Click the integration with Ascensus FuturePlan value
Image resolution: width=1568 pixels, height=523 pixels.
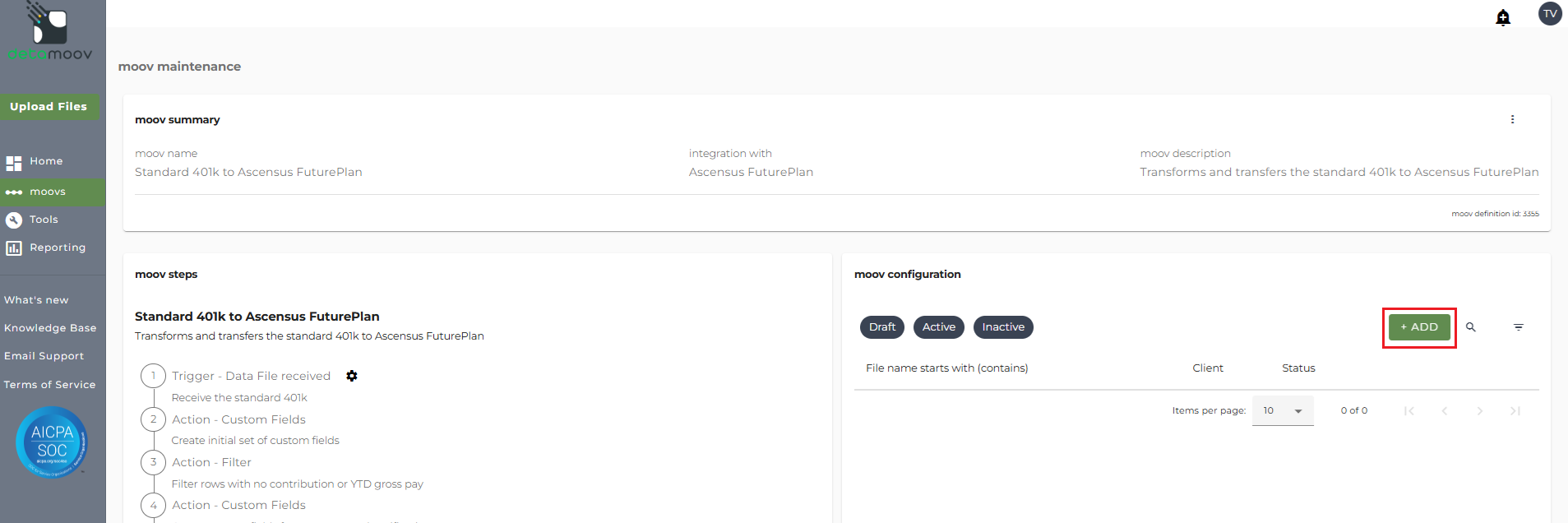click(x=751, y=172)
